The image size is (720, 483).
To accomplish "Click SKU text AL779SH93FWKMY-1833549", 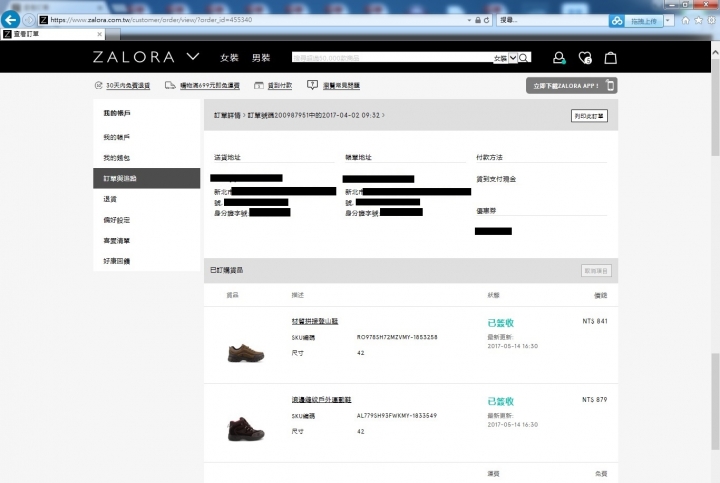I will (x=397, y=416).
